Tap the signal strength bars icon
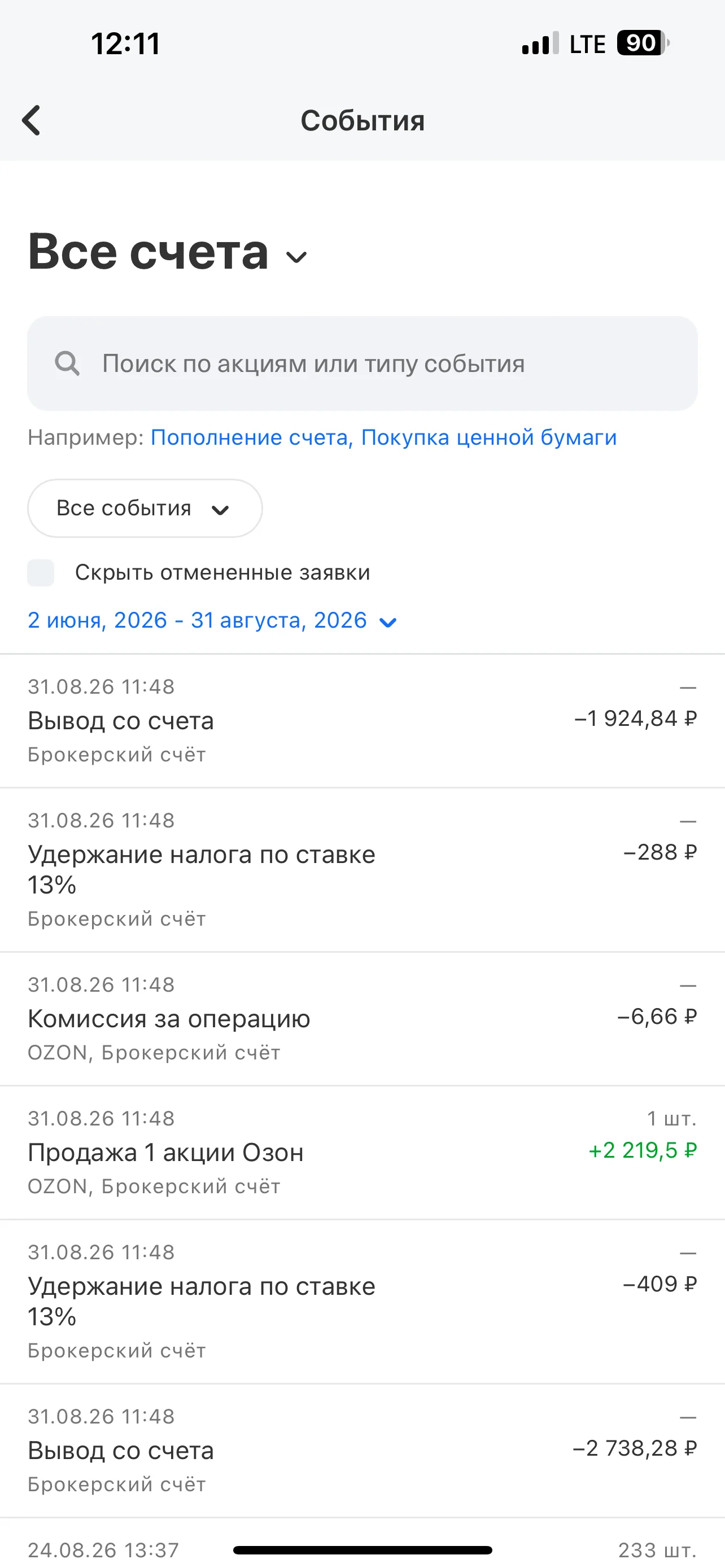Image resolution: width=725 pixels, height=1568 pixels. [540, 43]
